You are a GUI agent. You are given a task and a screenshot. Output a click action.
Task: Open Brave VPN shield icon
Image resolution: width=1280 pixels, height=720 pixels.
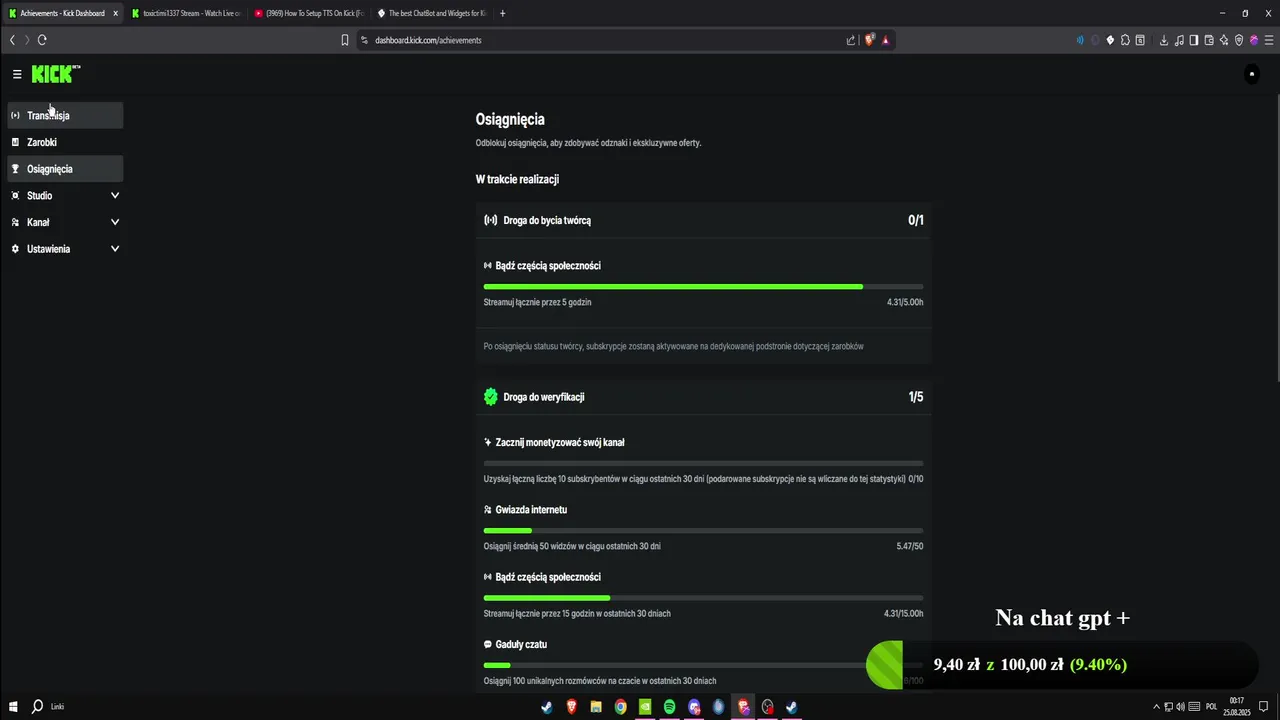click(1239, 40)
